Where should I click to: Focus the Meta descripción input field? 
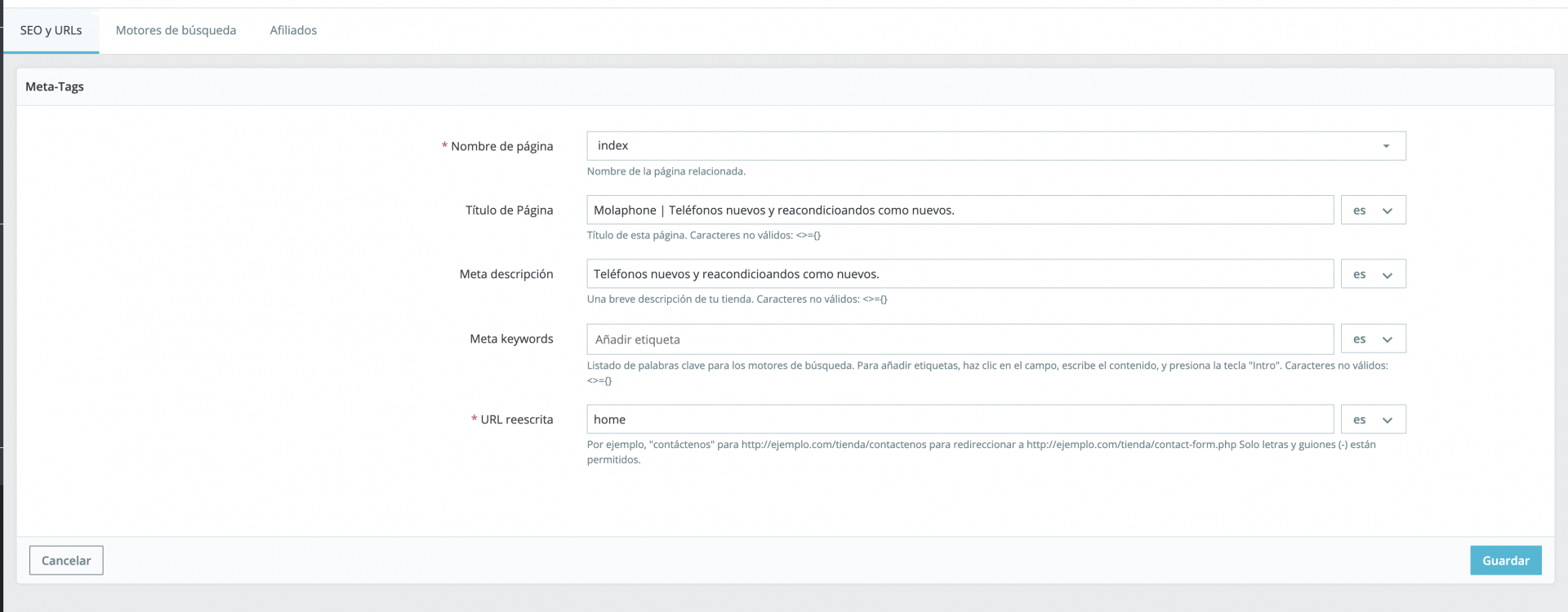(960, 274)
